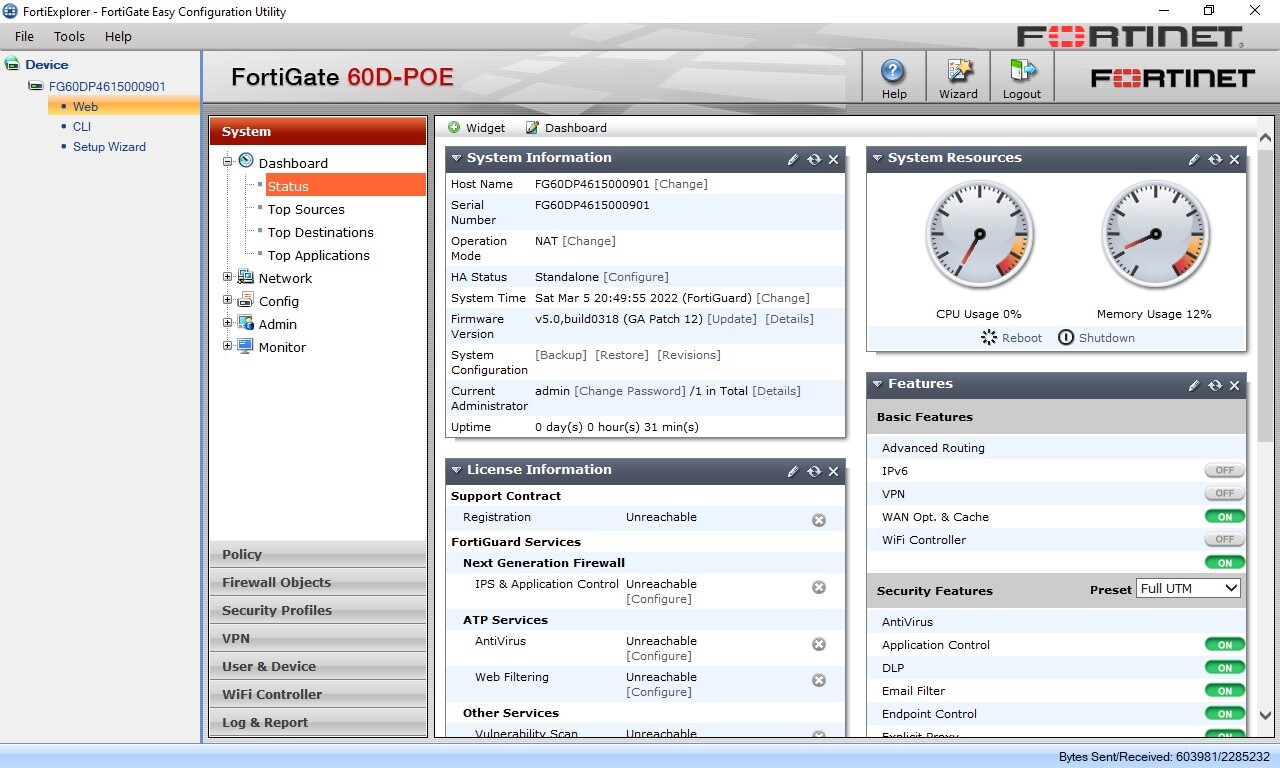Refresh the System Resources widget
1280x768 pixels.
point(1215,159)
